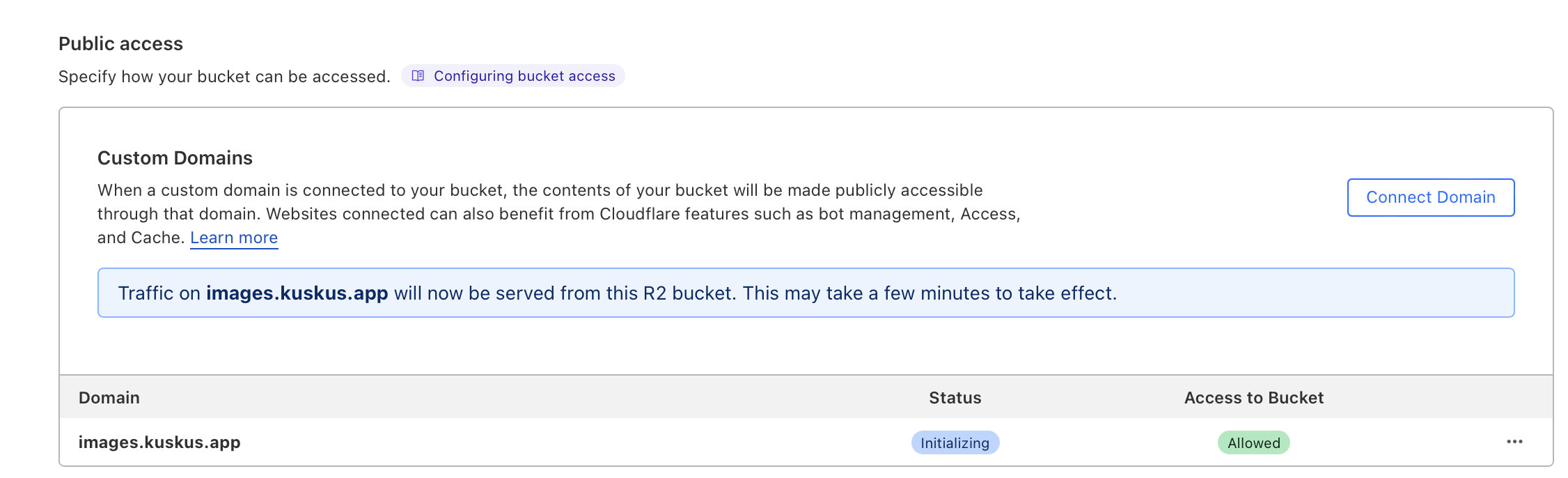The height and width of the screenshot is (478, 1568).
Task: Click the bold images.kuskus.app text in the banner
Action: [297, 293]
